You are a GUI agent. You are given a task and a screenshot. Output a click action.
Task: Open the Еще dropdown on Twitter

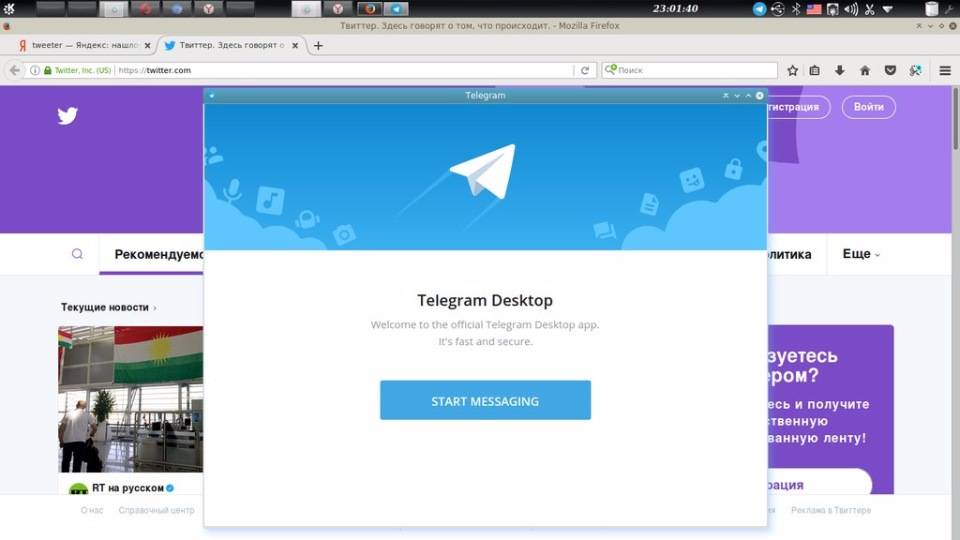point(861,254)
